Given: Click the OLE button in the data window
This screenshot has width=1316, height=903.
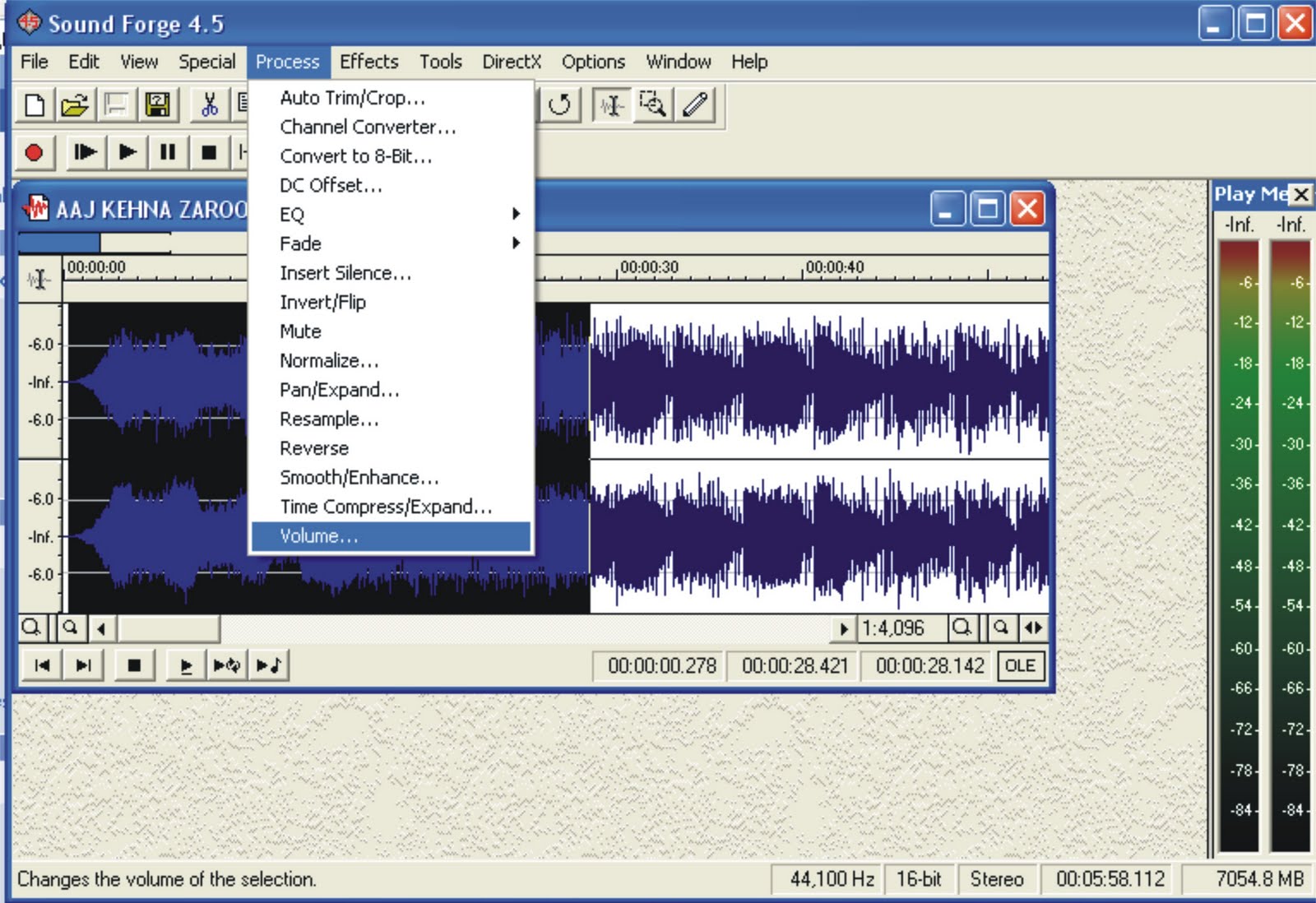Looking at the screenshot, I should coord(1021,665).
